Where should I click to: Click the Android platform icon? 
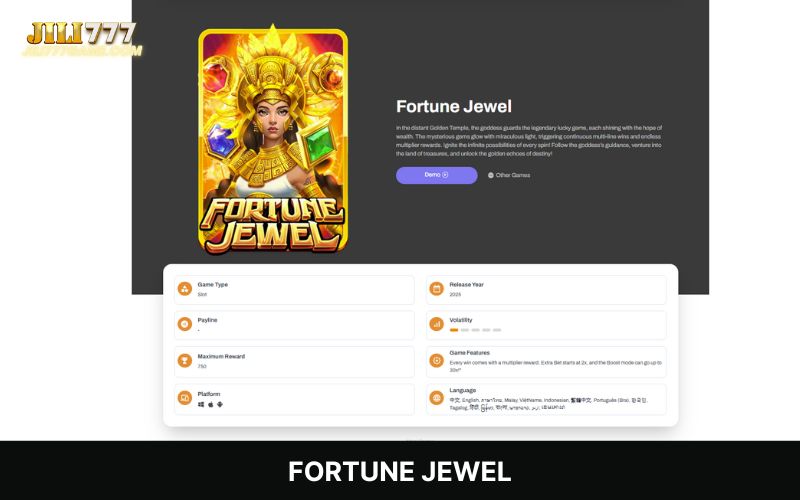coord(220,405)
